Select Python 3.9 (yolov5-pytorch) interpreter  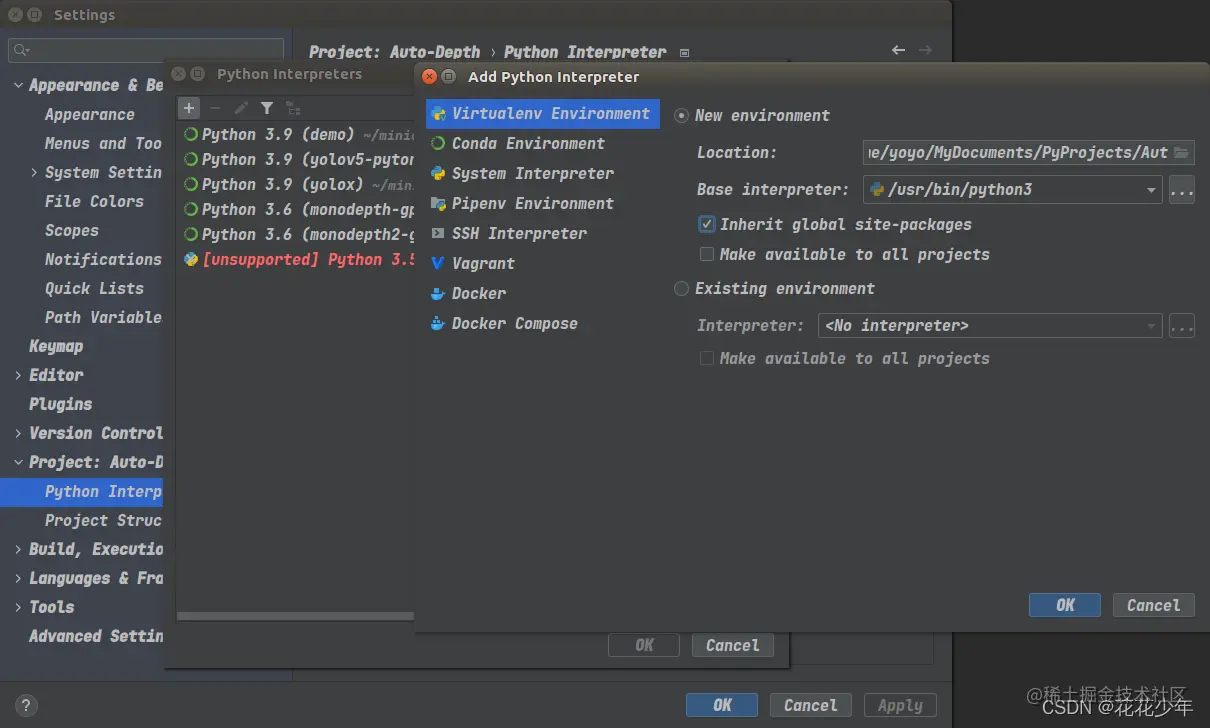pyautogui.click(x=297, y=159)
